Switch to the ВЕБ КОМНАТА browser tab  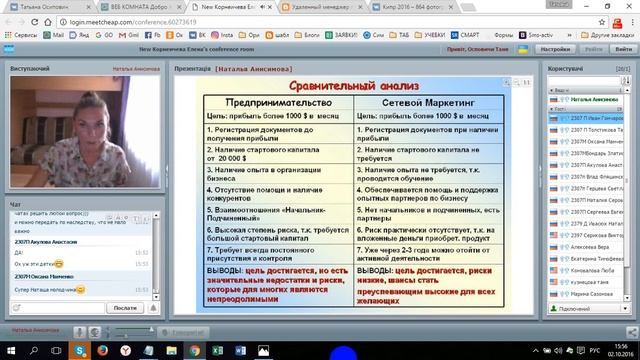pyautogui.click(x=141, y=7)
